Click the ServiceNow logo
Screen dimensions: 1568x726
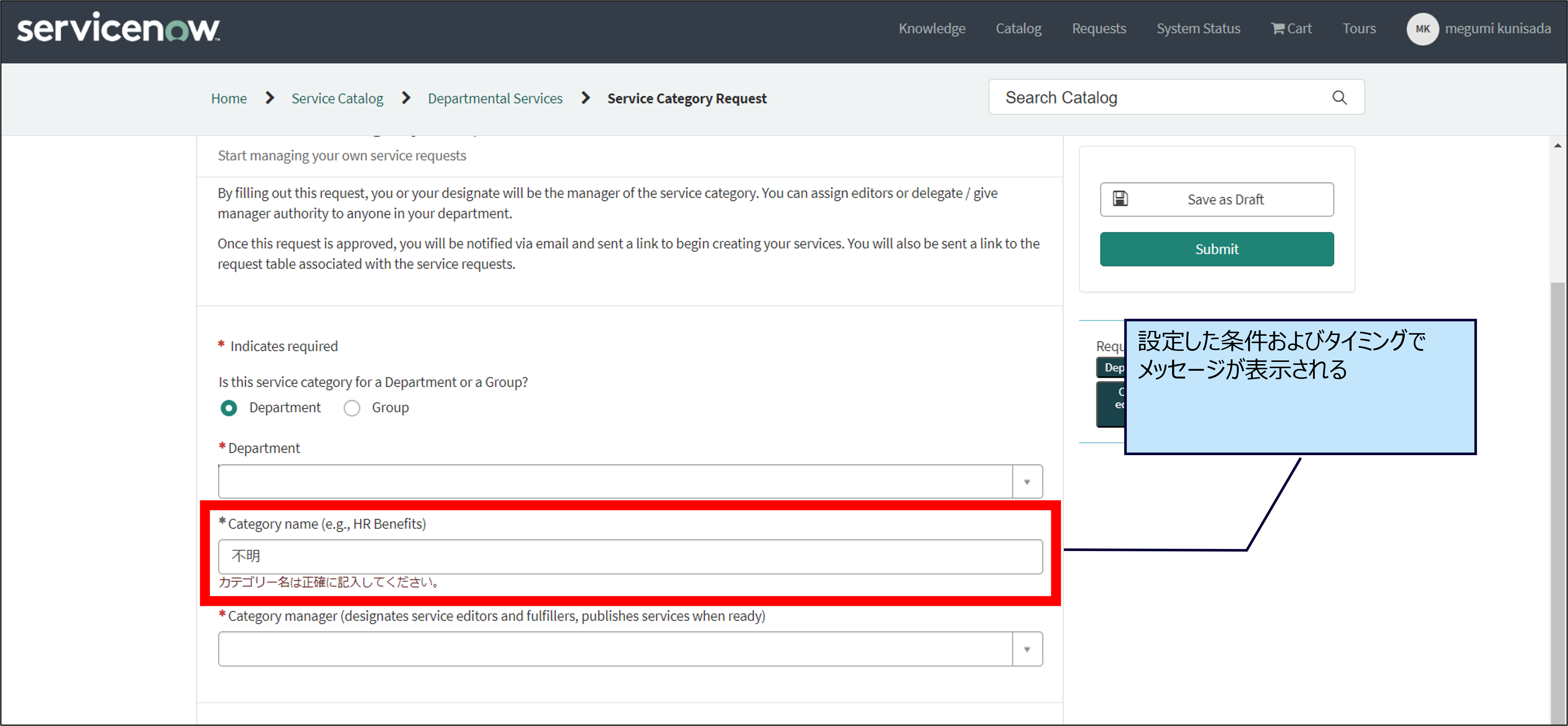tap(118, 28)
